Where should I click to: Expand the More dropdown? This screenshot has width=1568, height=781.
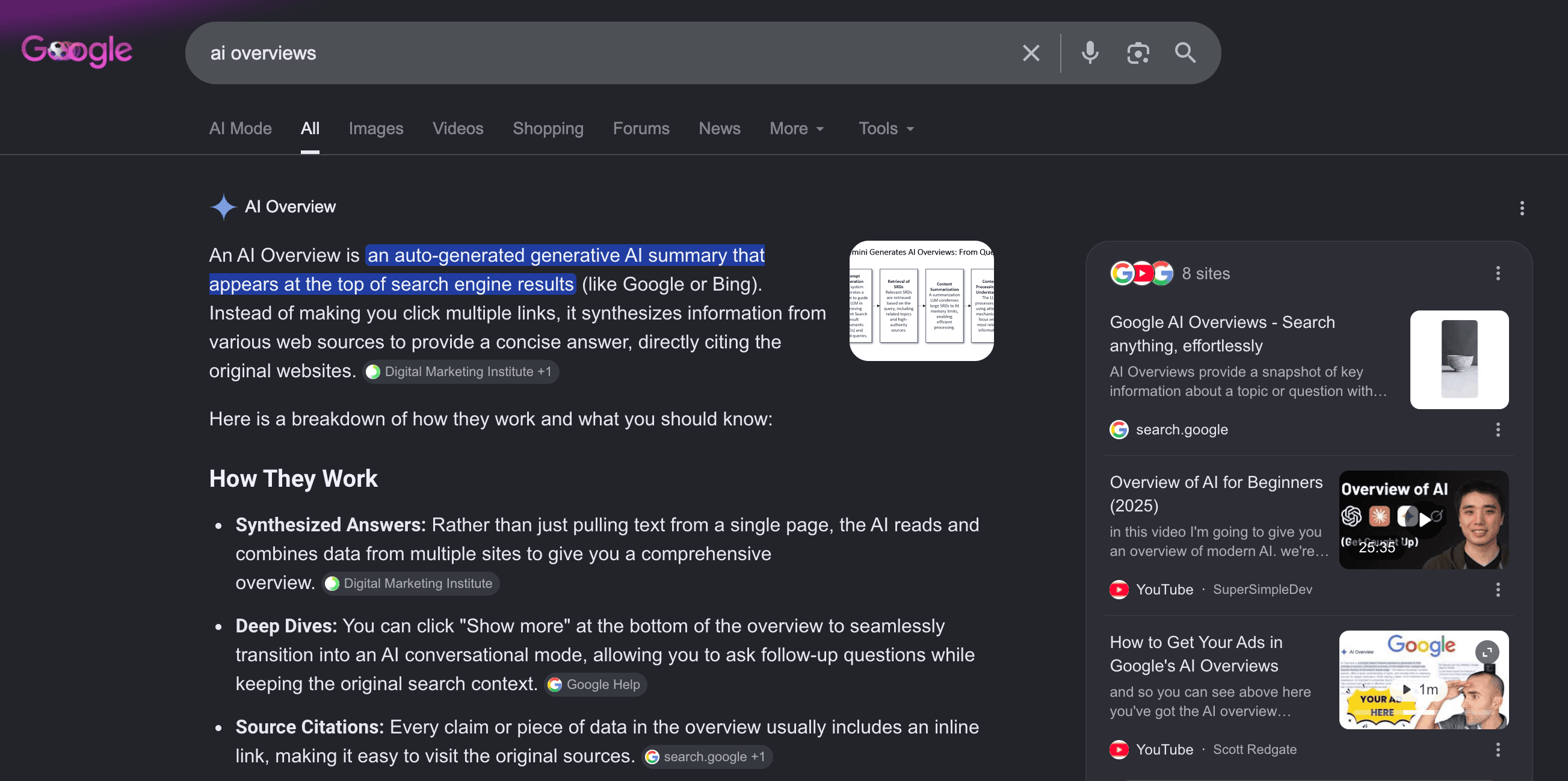click(797, 128)
